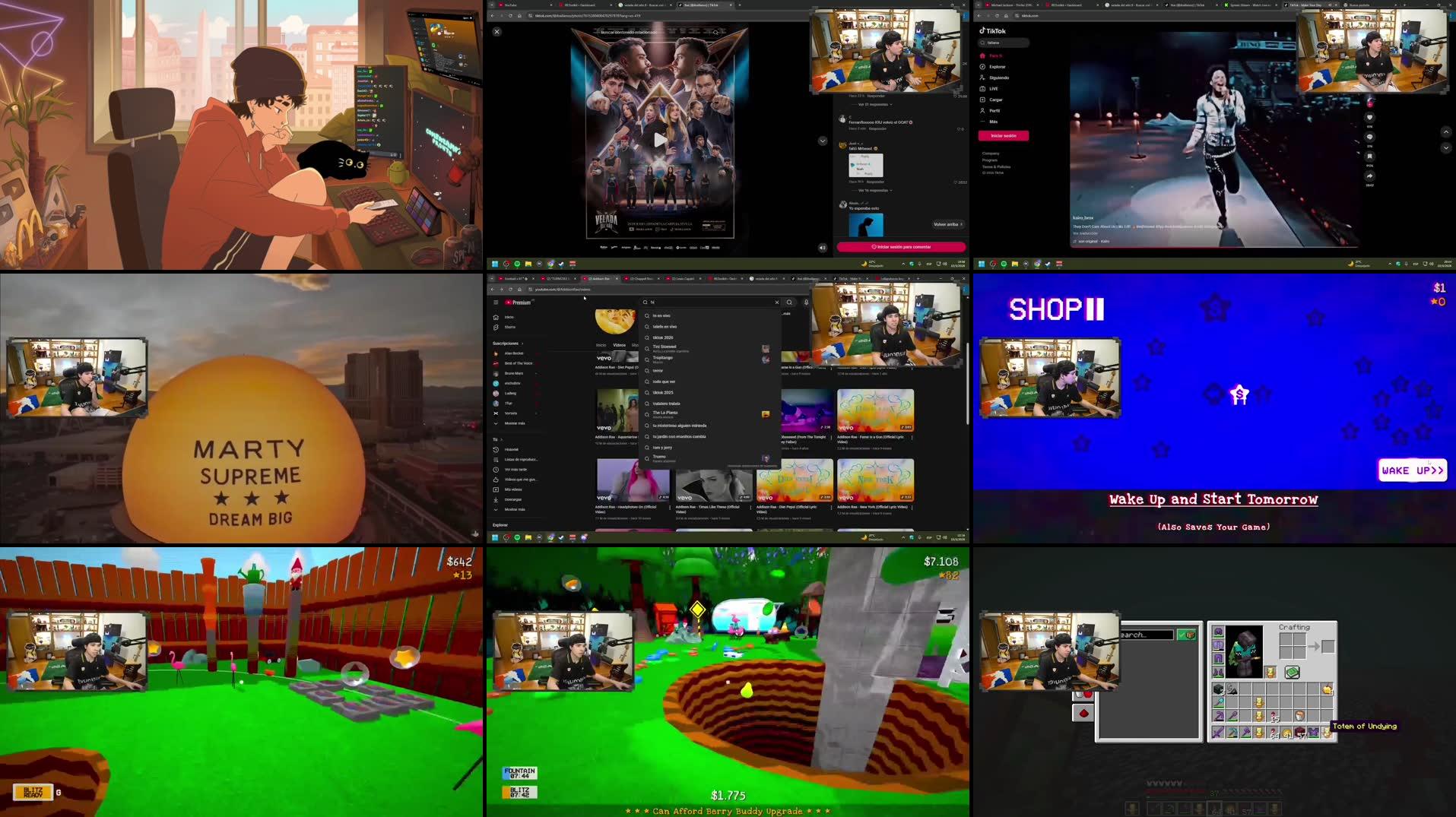Open Historial in the YouTube sidebar
The width and height of the screenshot is (1456, 817).
click(512, 449)
